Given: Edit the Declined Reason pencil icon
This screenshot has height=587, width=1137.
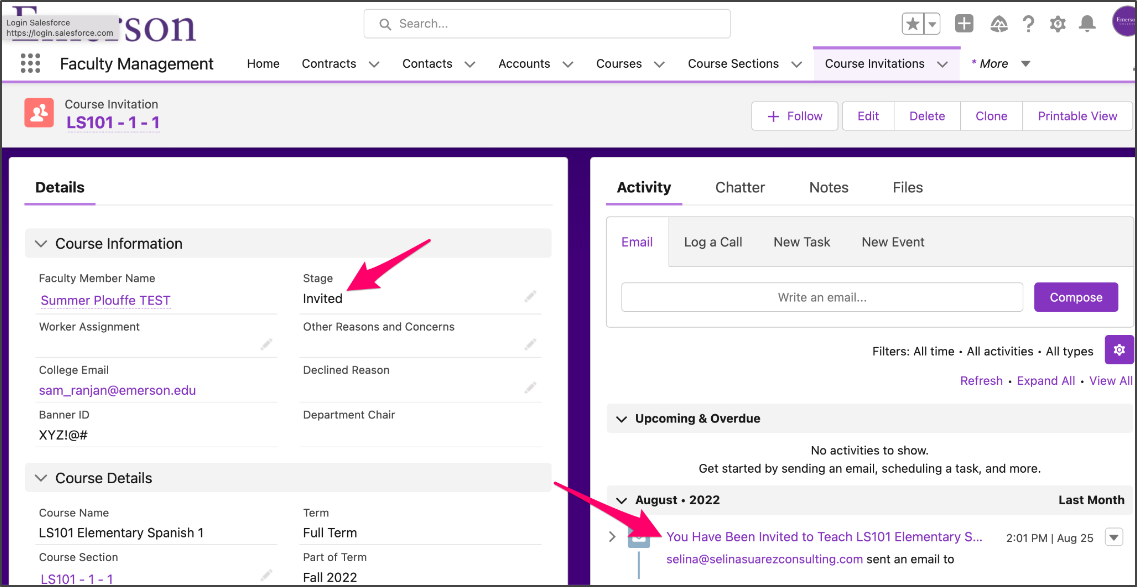Looking at the screenshot, I should 531,388.
